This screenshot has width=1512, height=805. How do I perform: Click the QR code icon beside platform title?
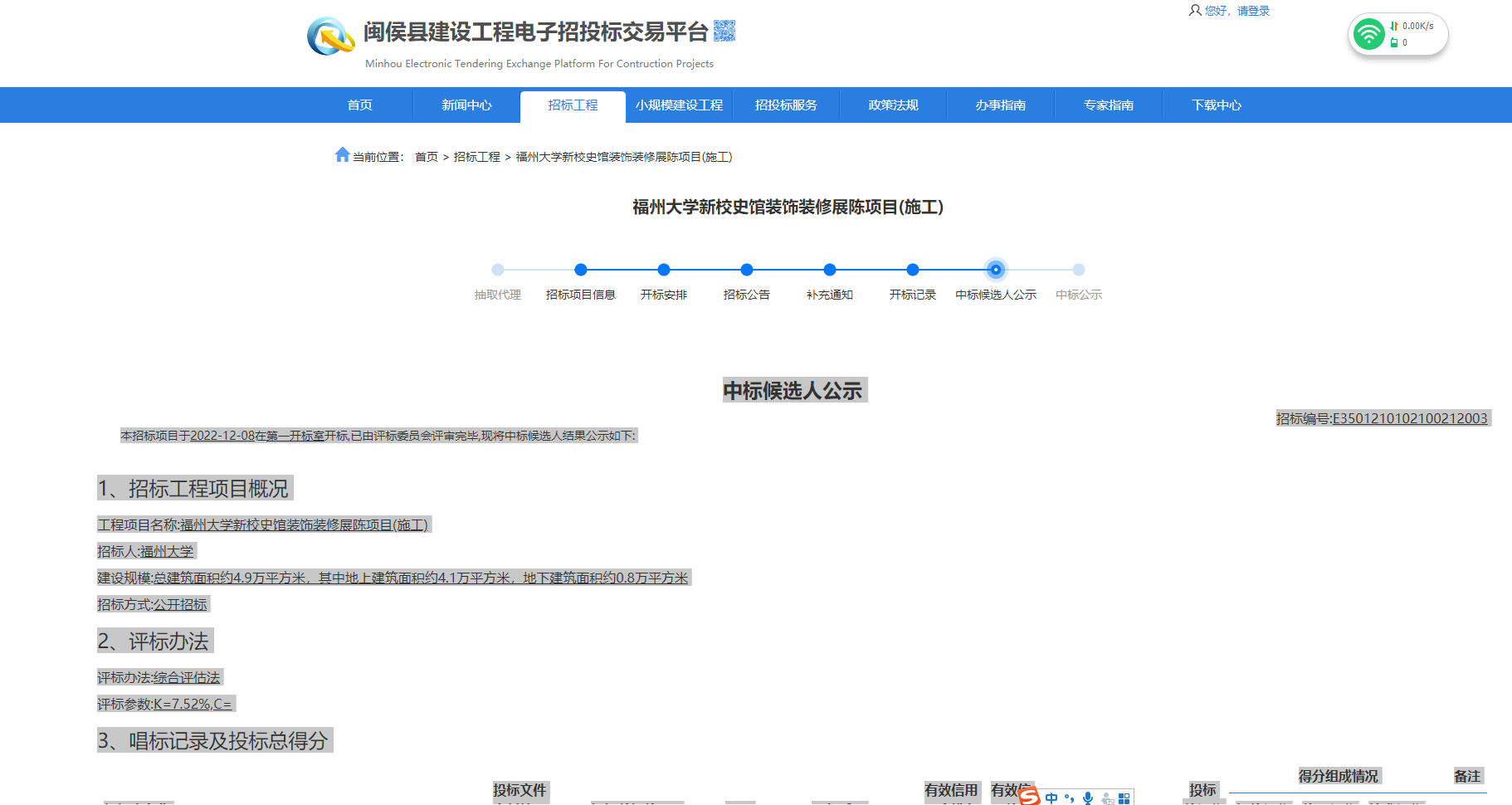pyautogui.click(x=724, y=31)
